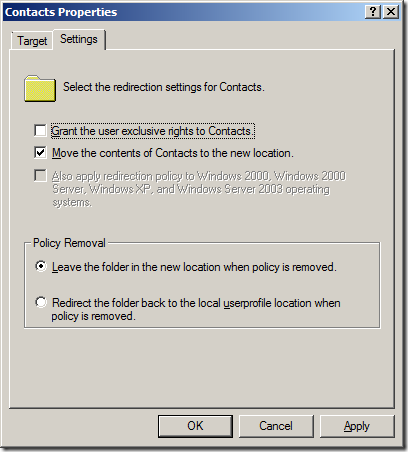408x452 pixels.
Task: Click the Cancel button
Action: [x=276, y=426]
